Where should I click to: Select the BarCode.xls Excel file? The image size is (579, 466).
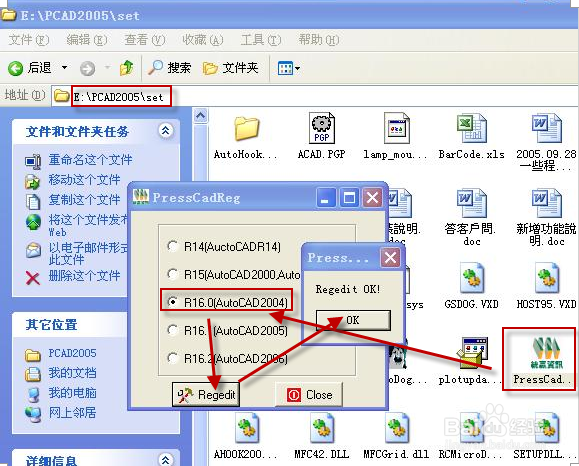tap(472, 128)
